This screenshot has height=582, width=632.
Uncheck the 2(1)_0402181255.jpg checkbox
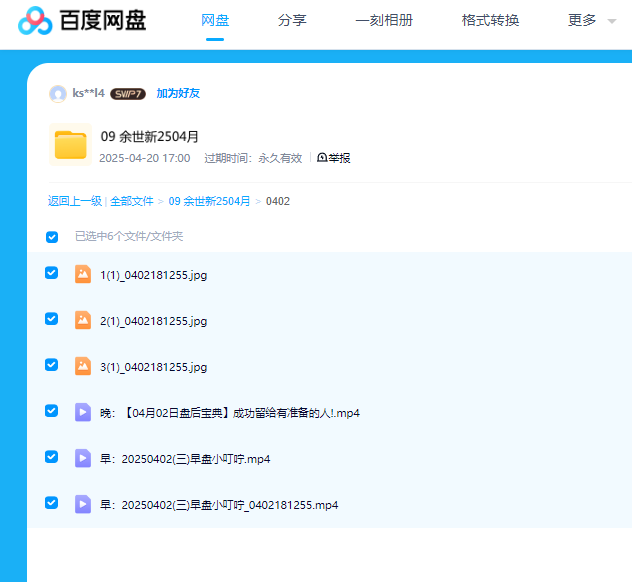(x=52, y=319)
